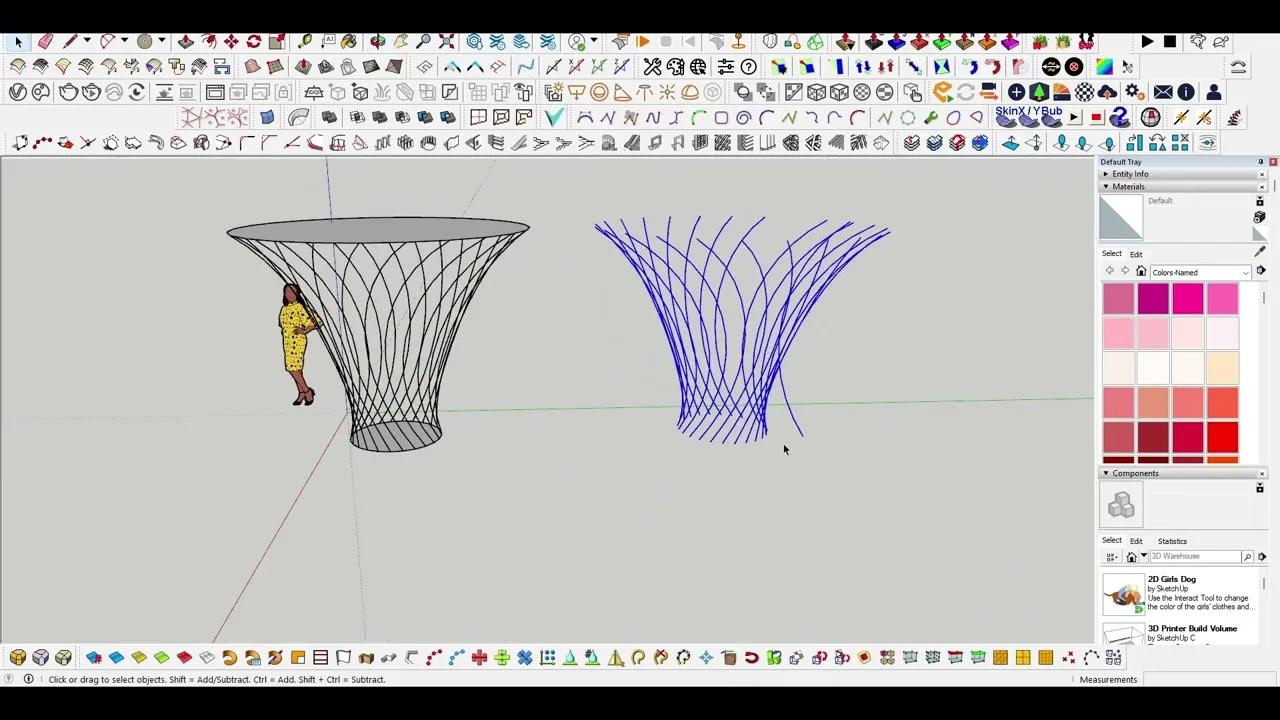Open the 2D Girls Dog component listing
This screenshot has width=1280, height=720.
click(x=1171, y=579)
